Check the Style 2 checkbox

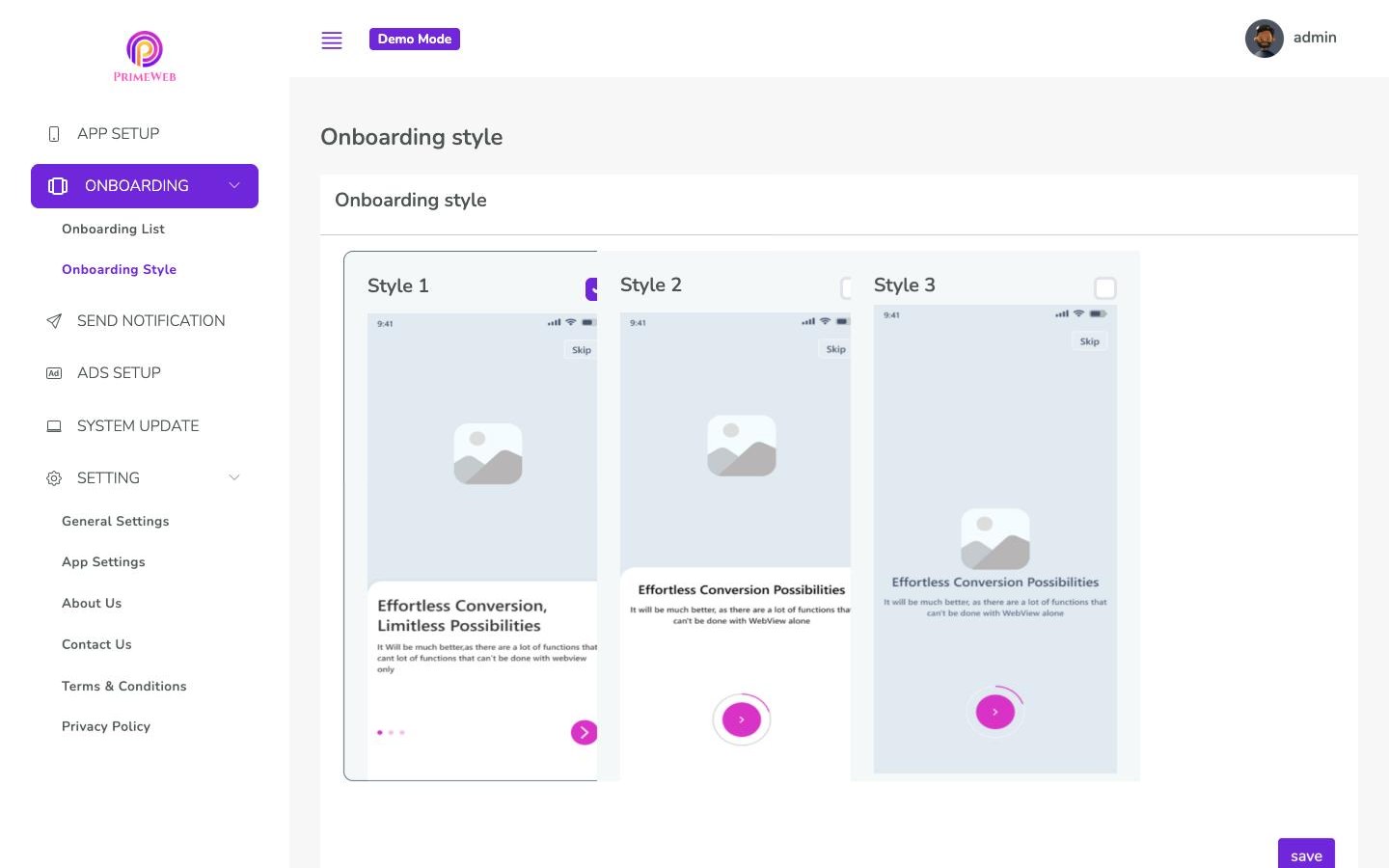[846, 288]
